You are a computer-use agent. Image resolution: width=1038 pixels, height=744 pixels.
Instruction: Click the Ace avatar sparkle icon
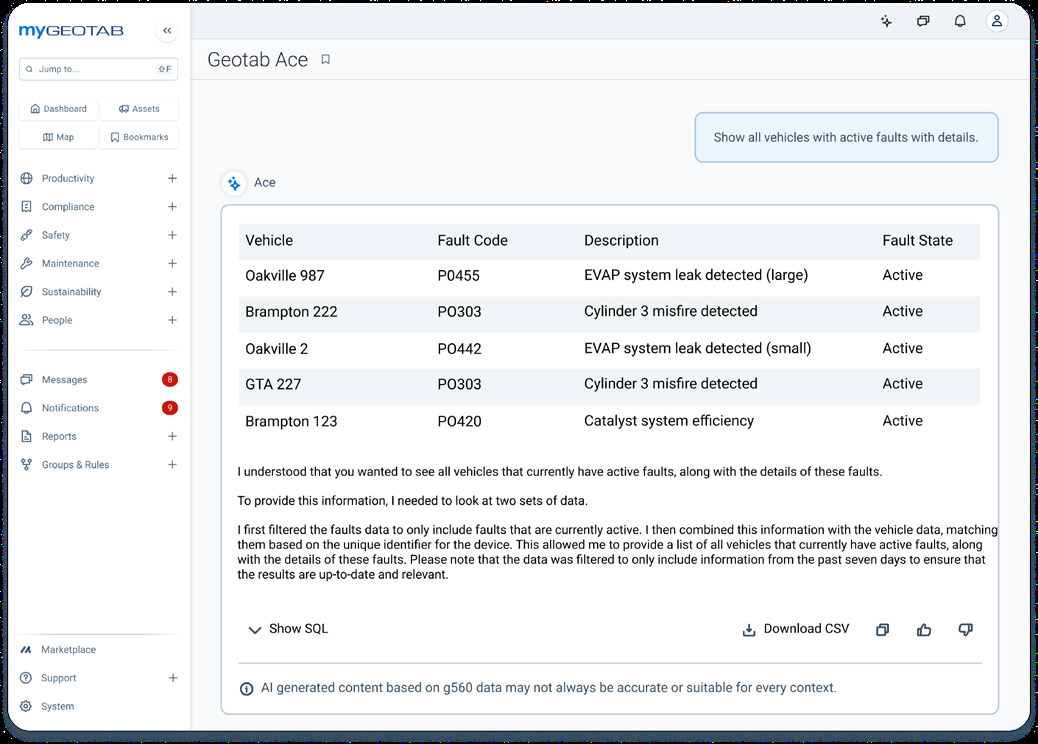point(234,183)
